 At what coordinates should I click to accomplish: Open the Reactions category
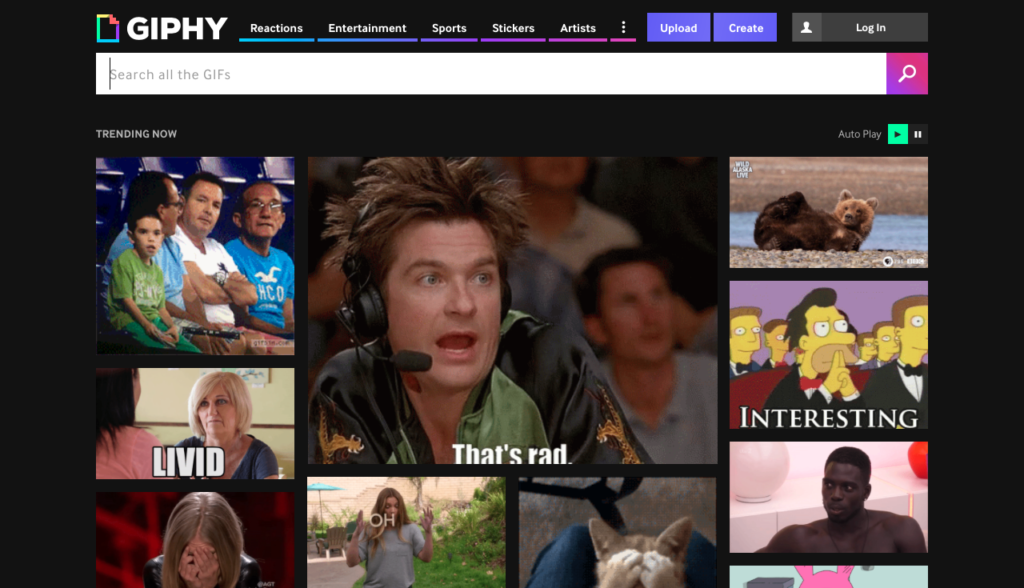tap(276, 28)
